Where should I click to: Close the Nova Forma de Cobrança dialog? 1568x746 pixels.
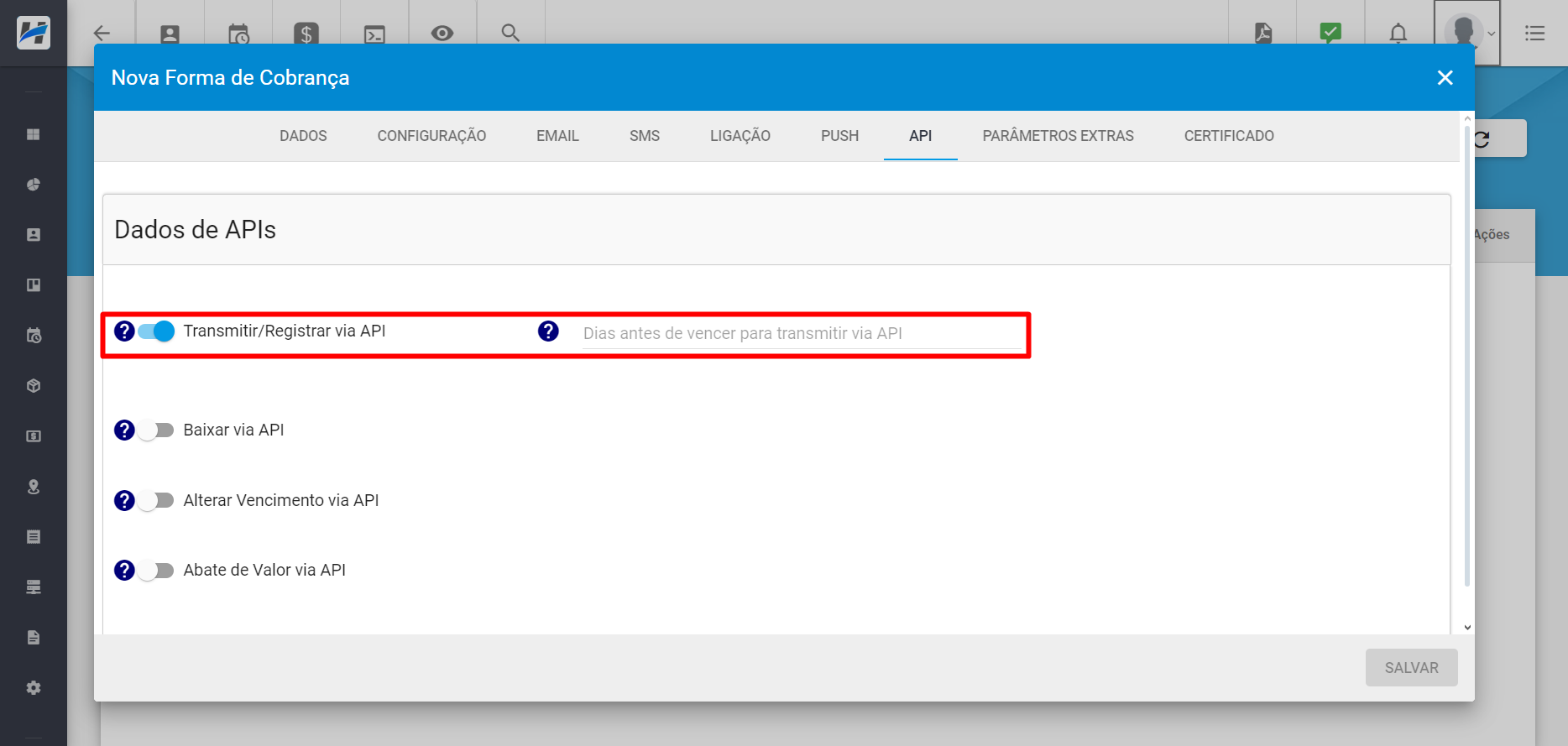[1445, 77]
